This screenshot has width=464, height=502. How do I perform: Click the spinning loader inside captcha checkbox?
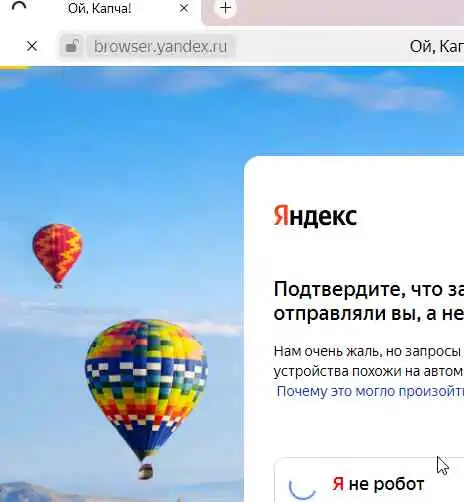click(x=302, y=486)
